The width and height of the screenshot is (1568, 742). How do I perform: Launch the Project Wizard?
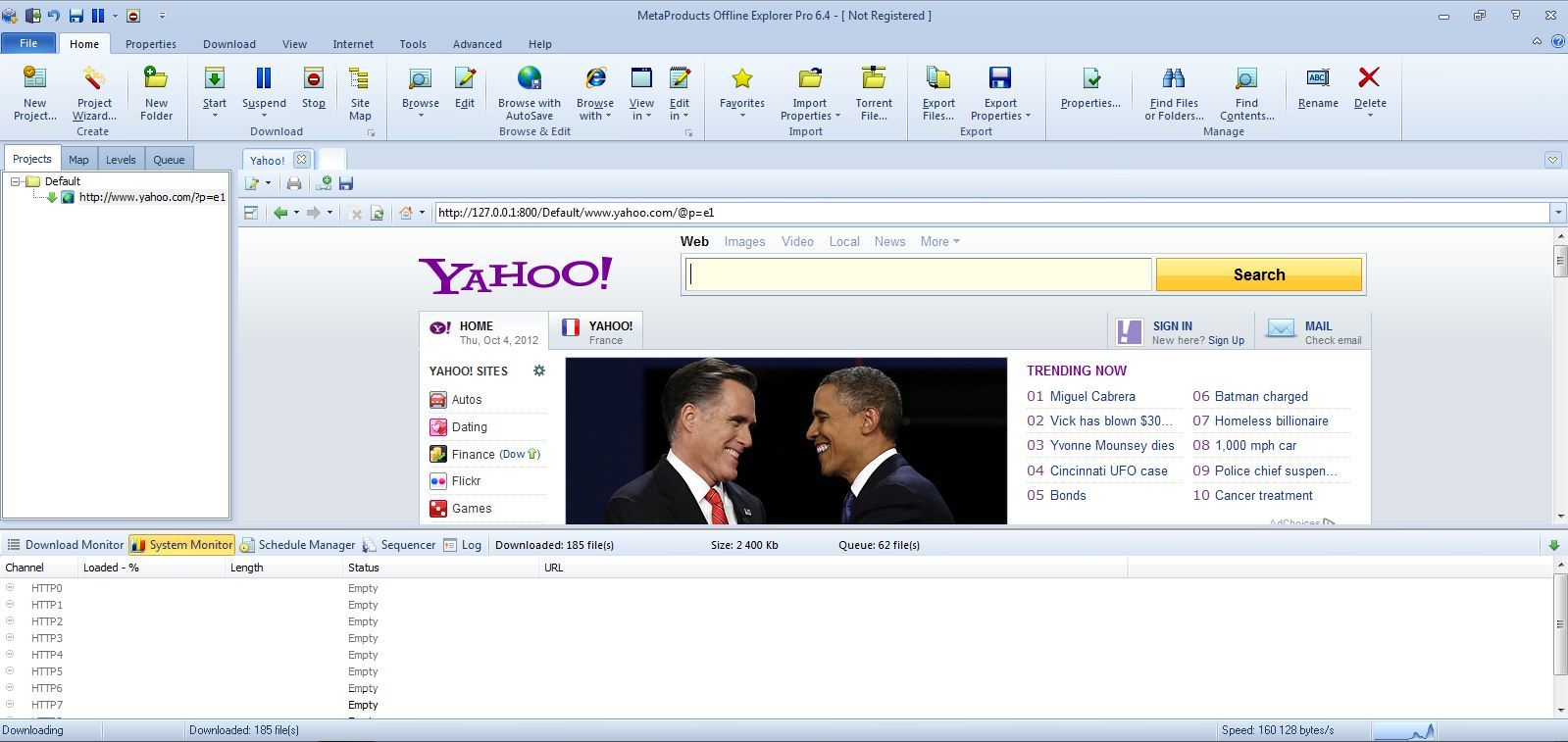pyautogui.click(x=94, y=93)
